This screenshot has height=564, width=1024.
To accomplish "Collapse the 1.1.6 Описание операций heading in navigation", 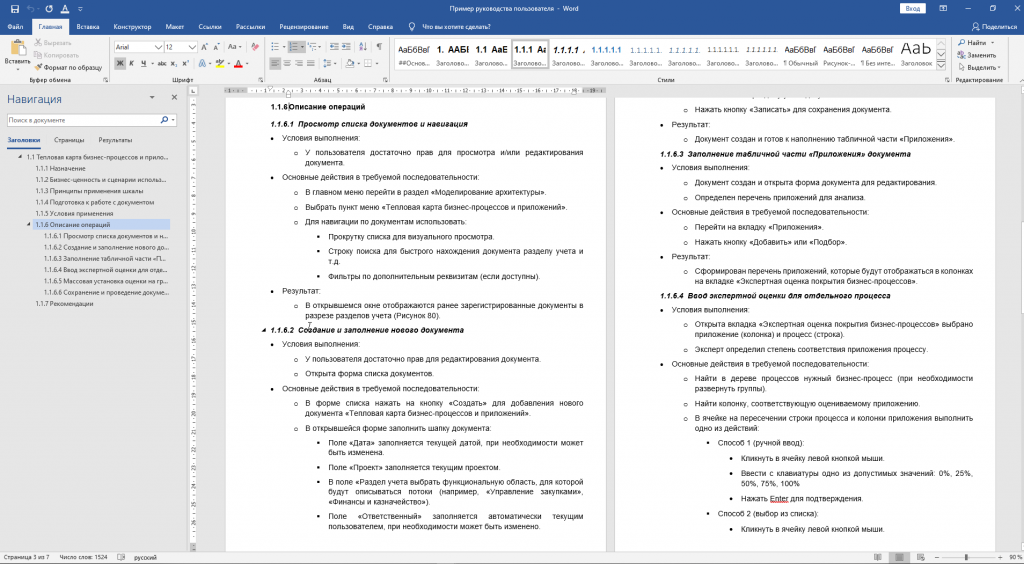I will [28, 225].
